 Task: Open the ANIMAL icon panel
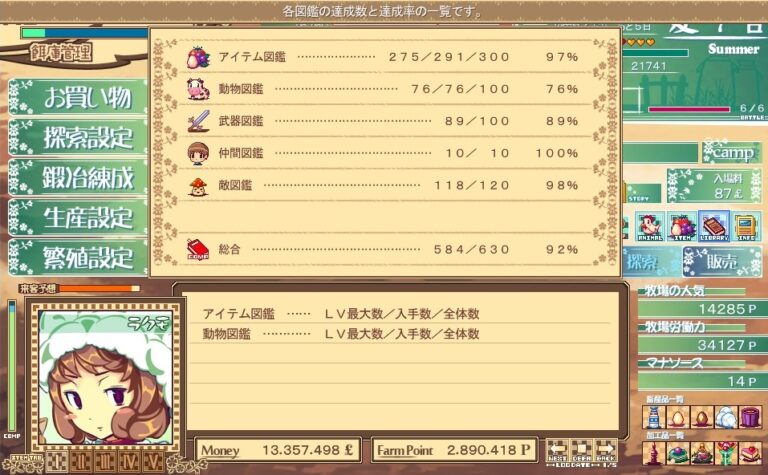click(x=650, y=227)
